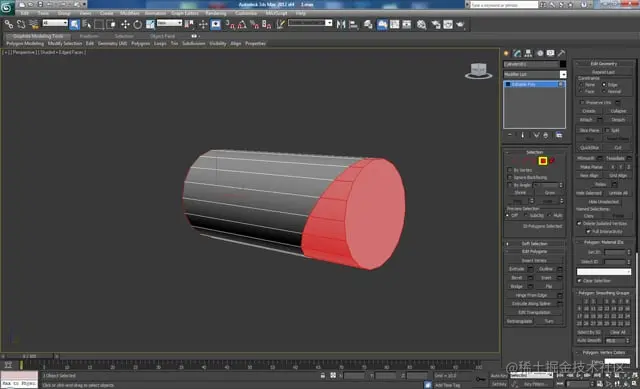Image resolution: width=640 pixels, height=389 pixels.
Task: Click the Align tool icon
Action: pos(353,24)
